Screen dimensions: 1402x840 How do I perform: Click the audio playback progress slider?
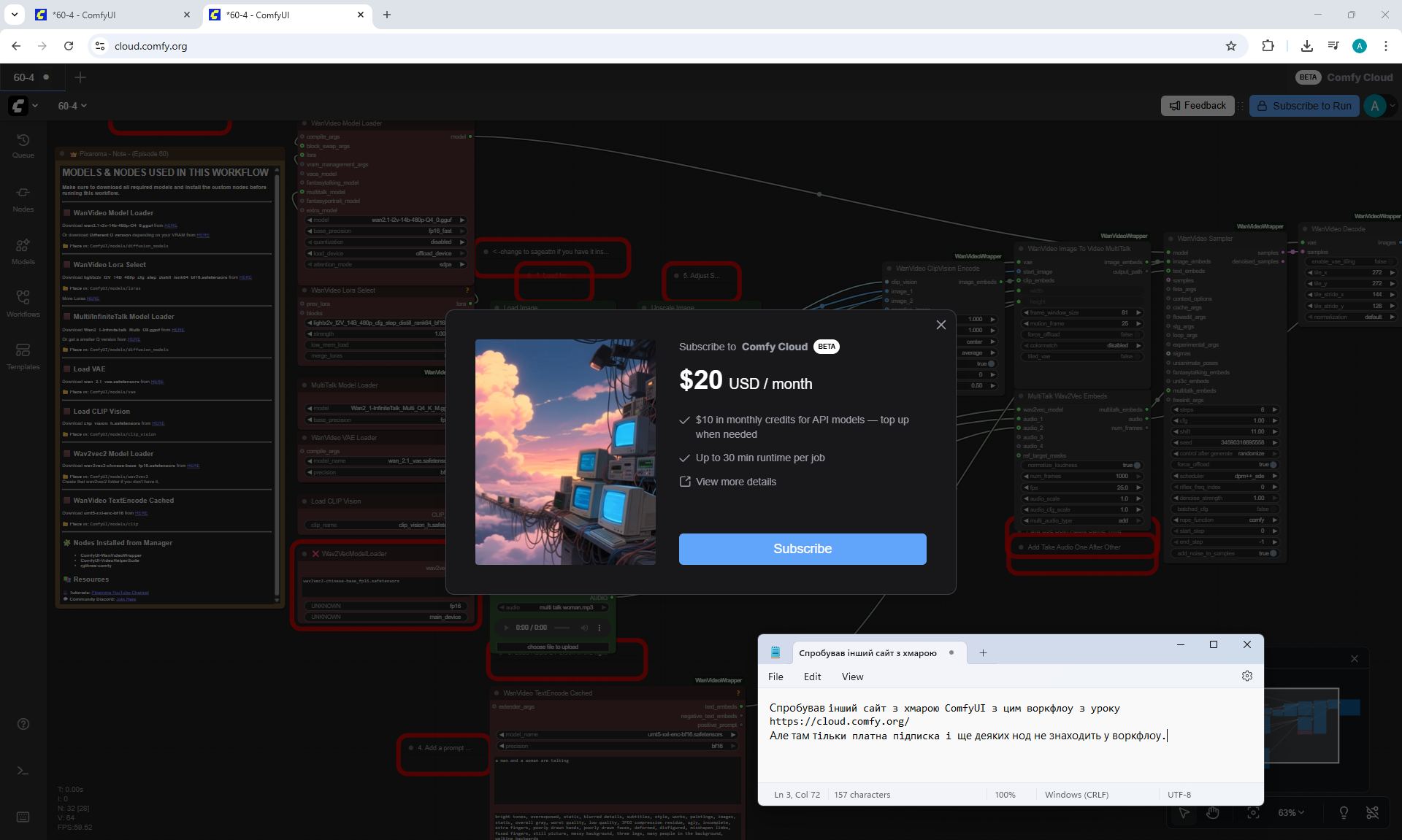(x=562, y=628)
